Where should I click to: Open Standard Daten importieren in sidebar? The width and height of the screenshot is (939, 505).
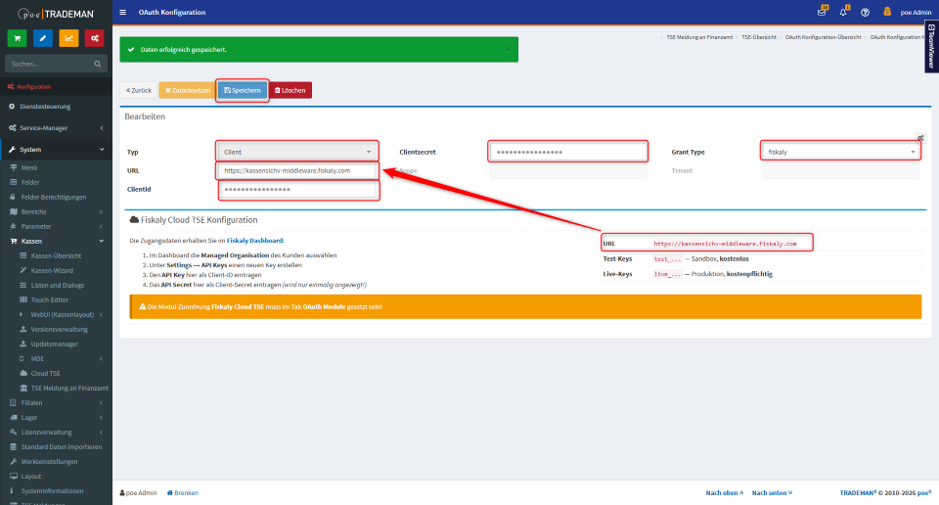[56, 447]
